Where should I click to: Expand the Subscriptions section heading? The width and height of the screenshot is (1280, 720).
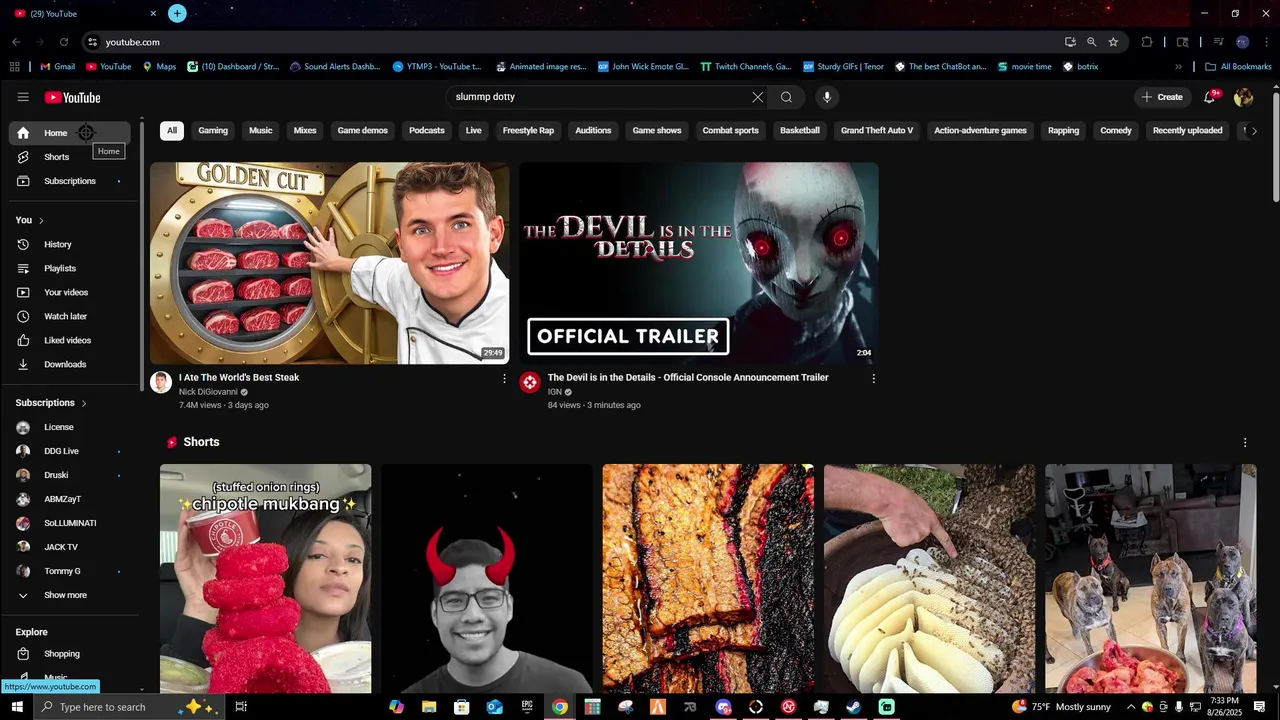tap(51, 403)
